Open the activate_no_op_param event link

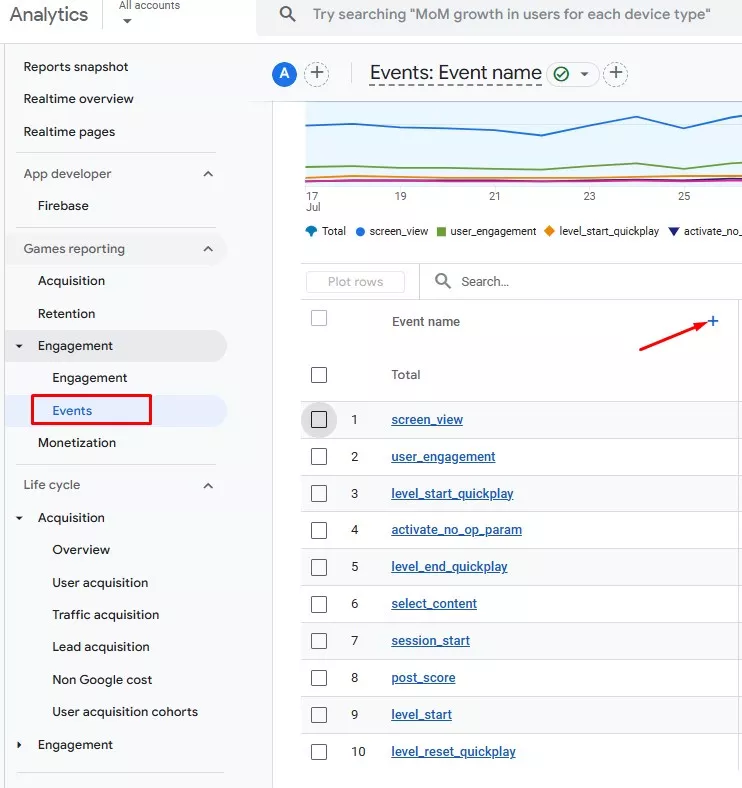(x=456, y=530)
